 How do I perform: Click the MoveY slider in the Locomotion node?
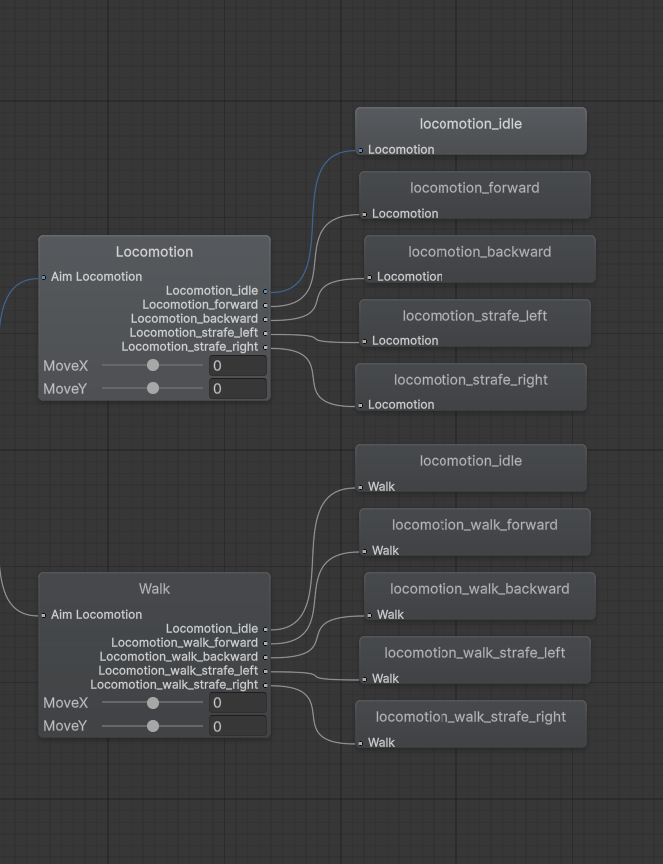153,388
